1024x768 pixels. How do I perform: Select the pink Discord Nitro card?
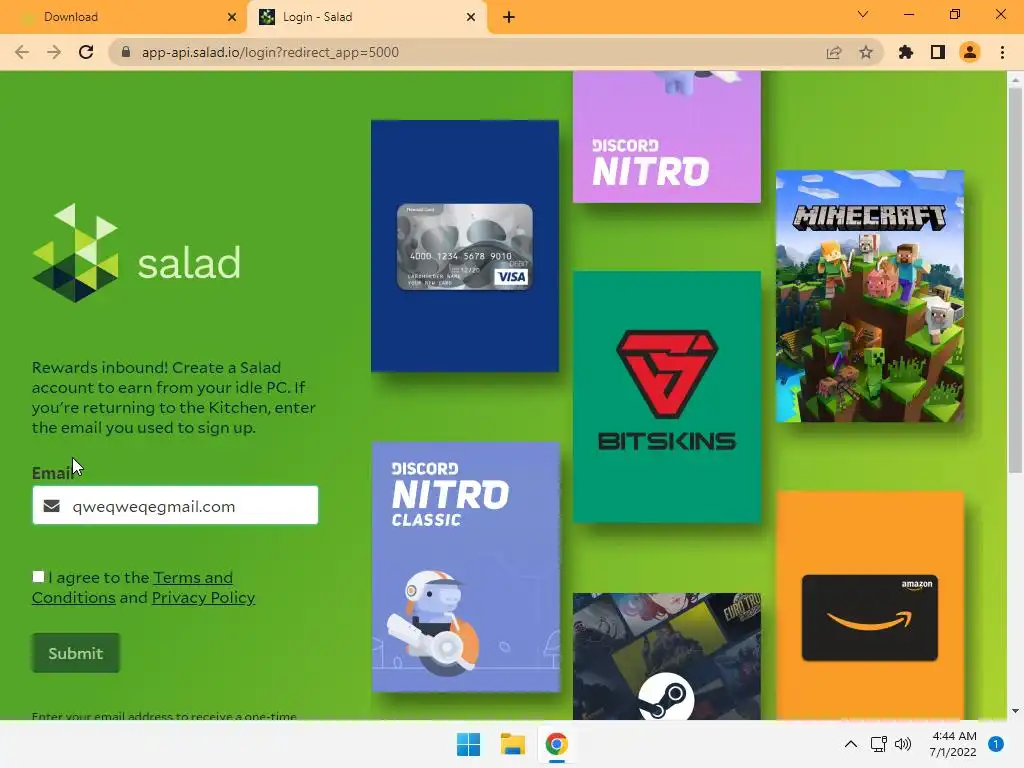(667, 136)
